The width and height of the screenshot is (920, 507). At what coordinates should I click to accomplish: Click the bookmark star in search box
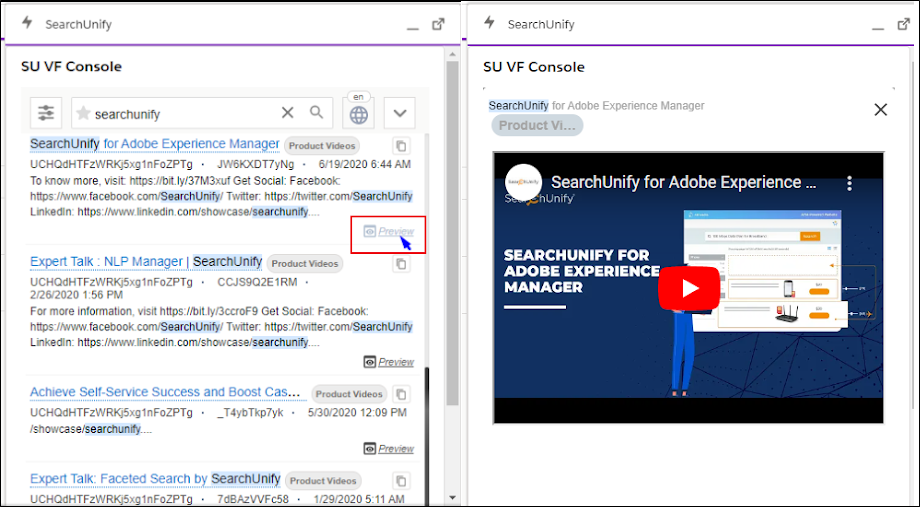83,113
